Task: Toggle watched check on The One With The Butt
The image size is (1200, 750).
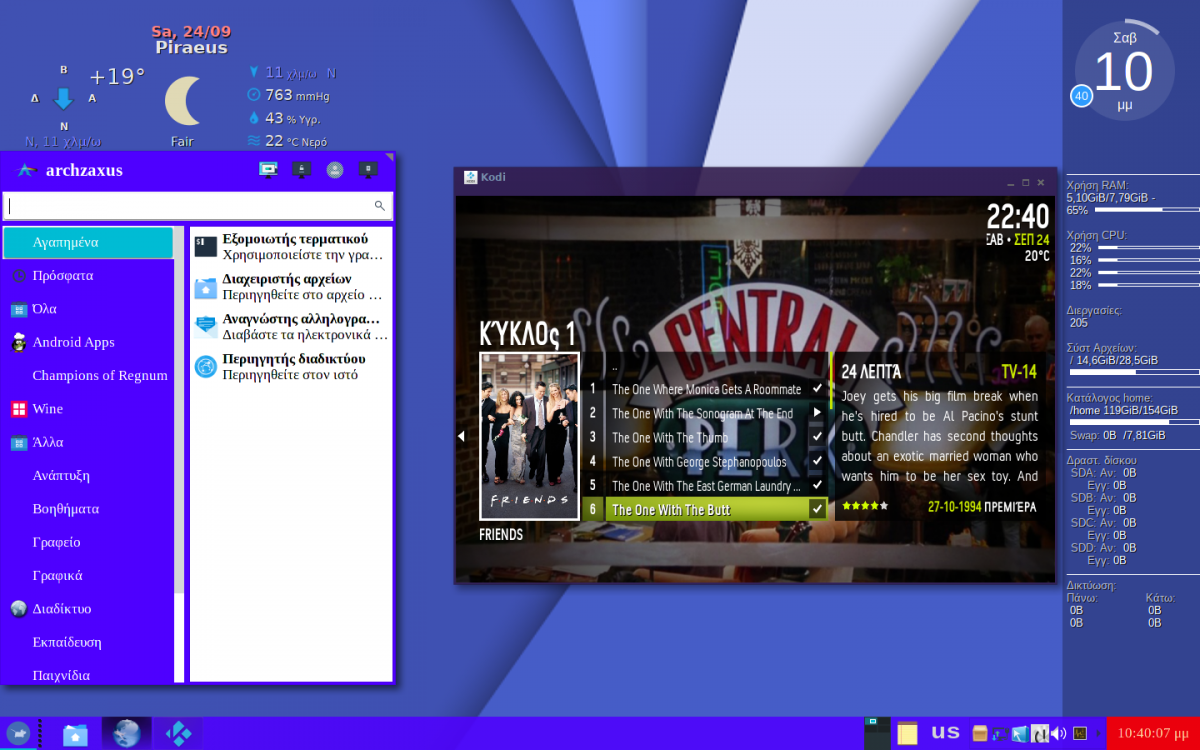Action: [817, 510]
